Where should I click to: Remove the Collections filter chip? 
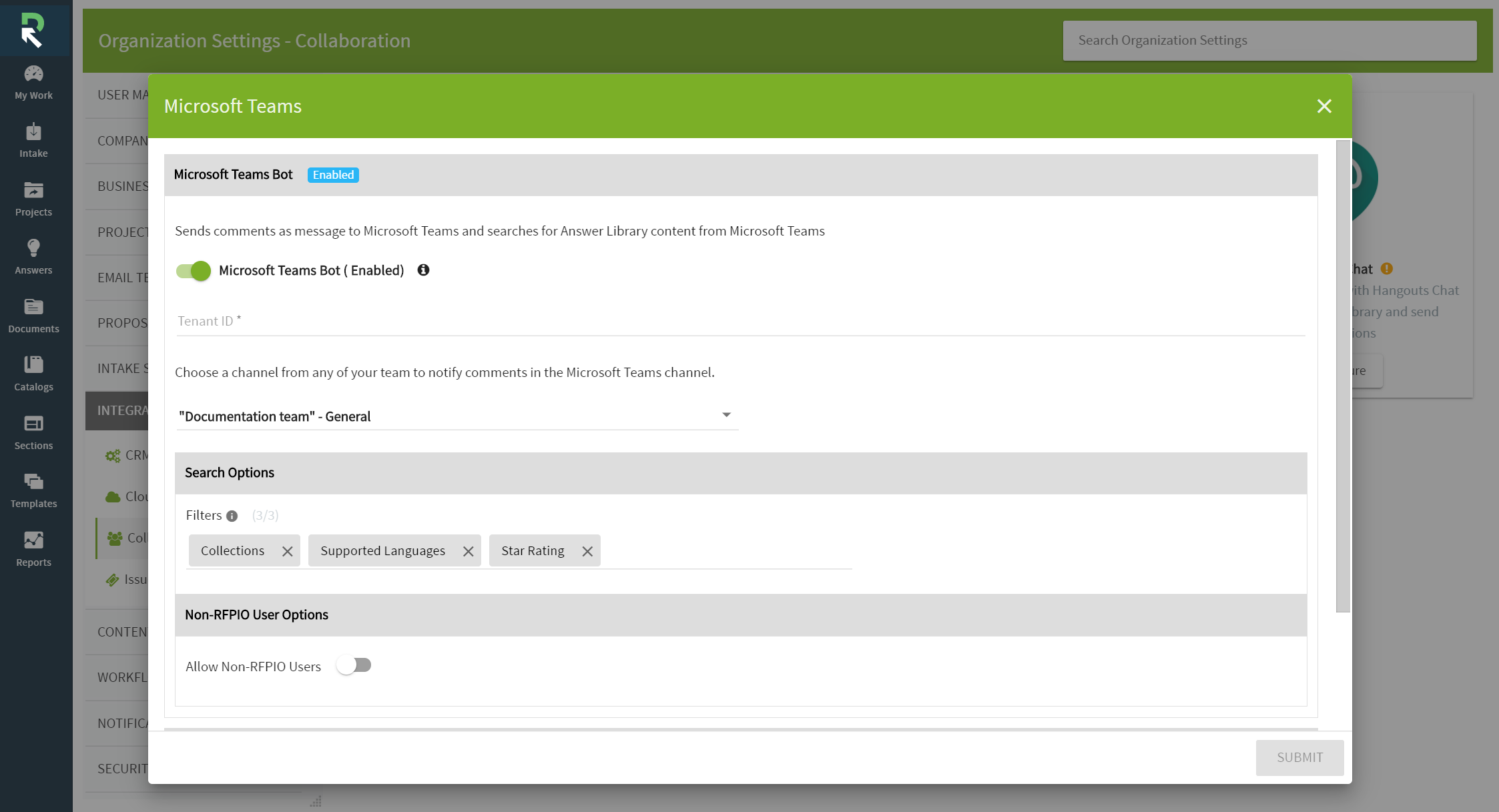tap(287, 551)
